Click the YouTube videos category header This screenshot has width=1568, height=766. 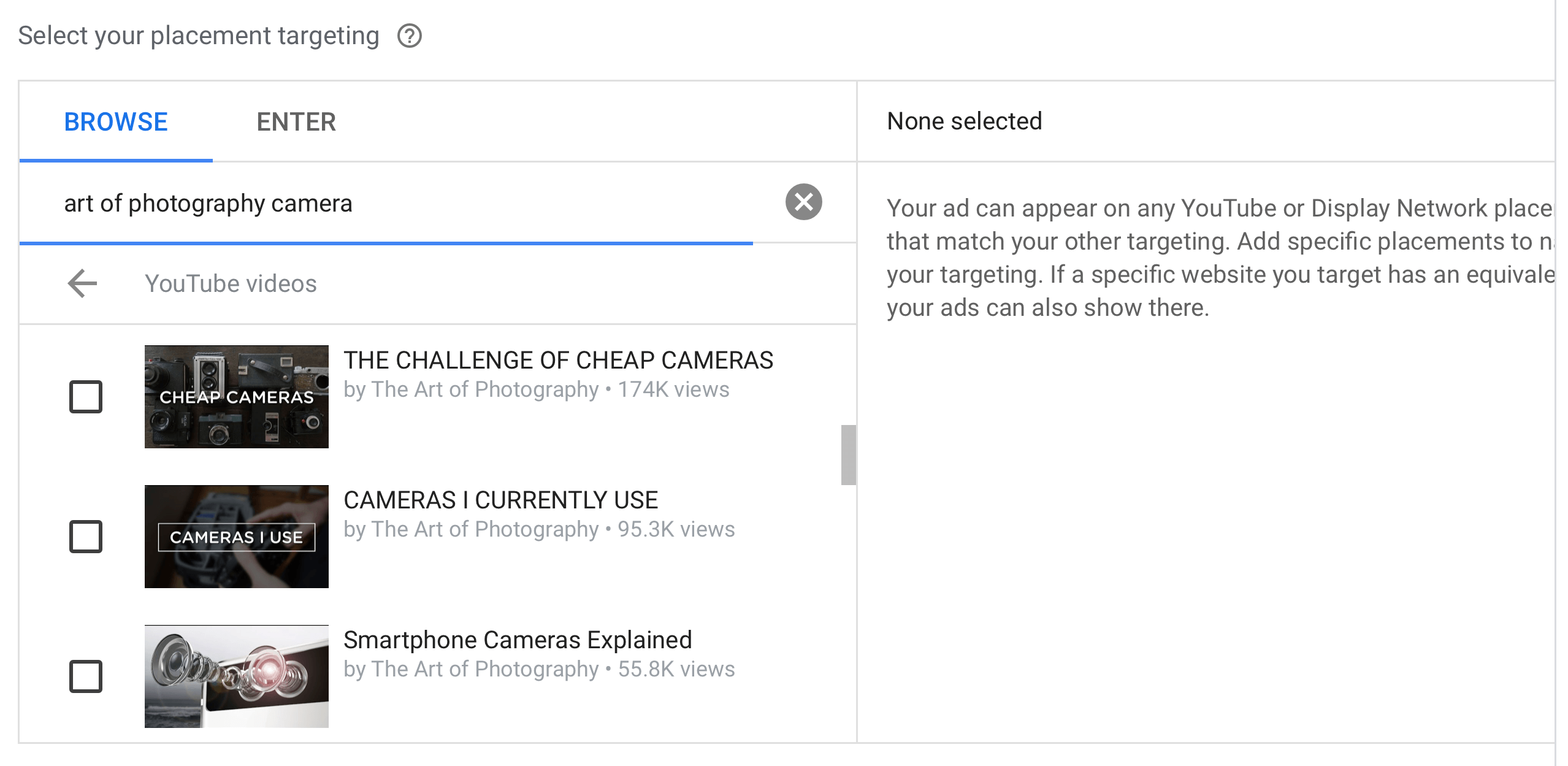pos(231,283)
